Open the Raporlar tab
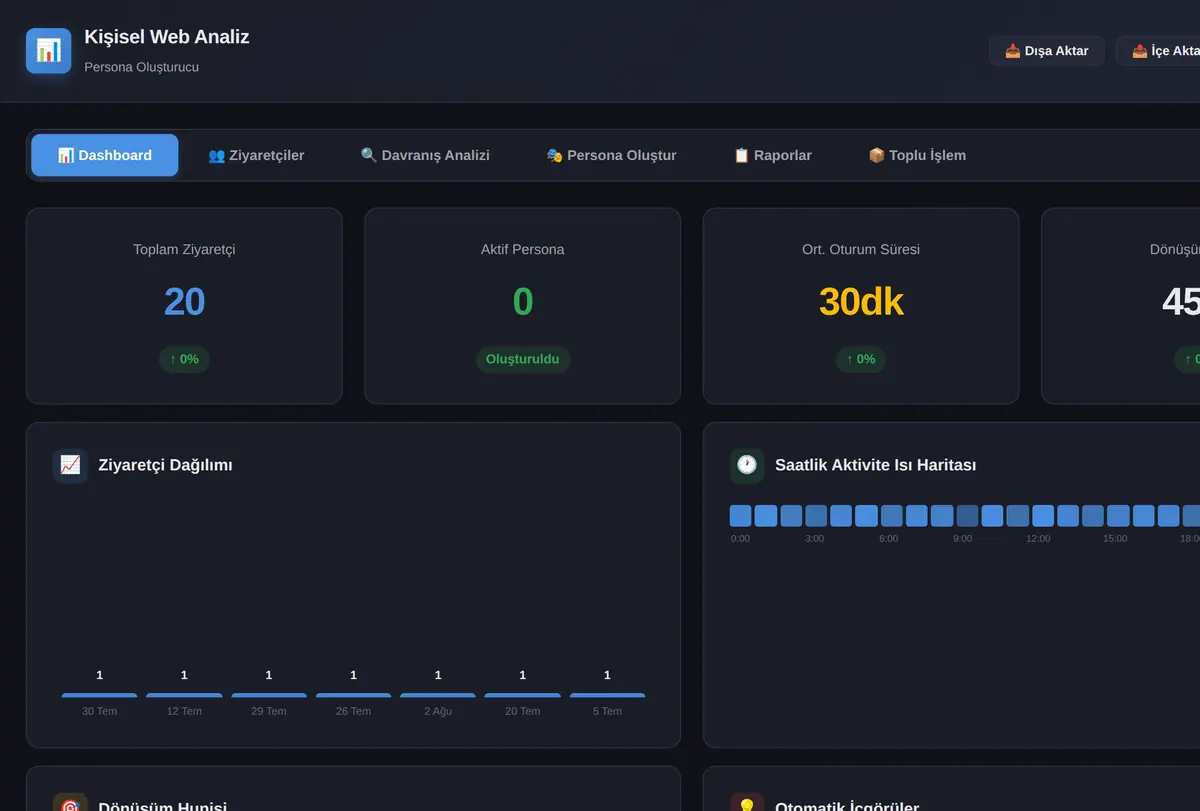This screenshot has width=1200, height=811. tap(773, 155)
